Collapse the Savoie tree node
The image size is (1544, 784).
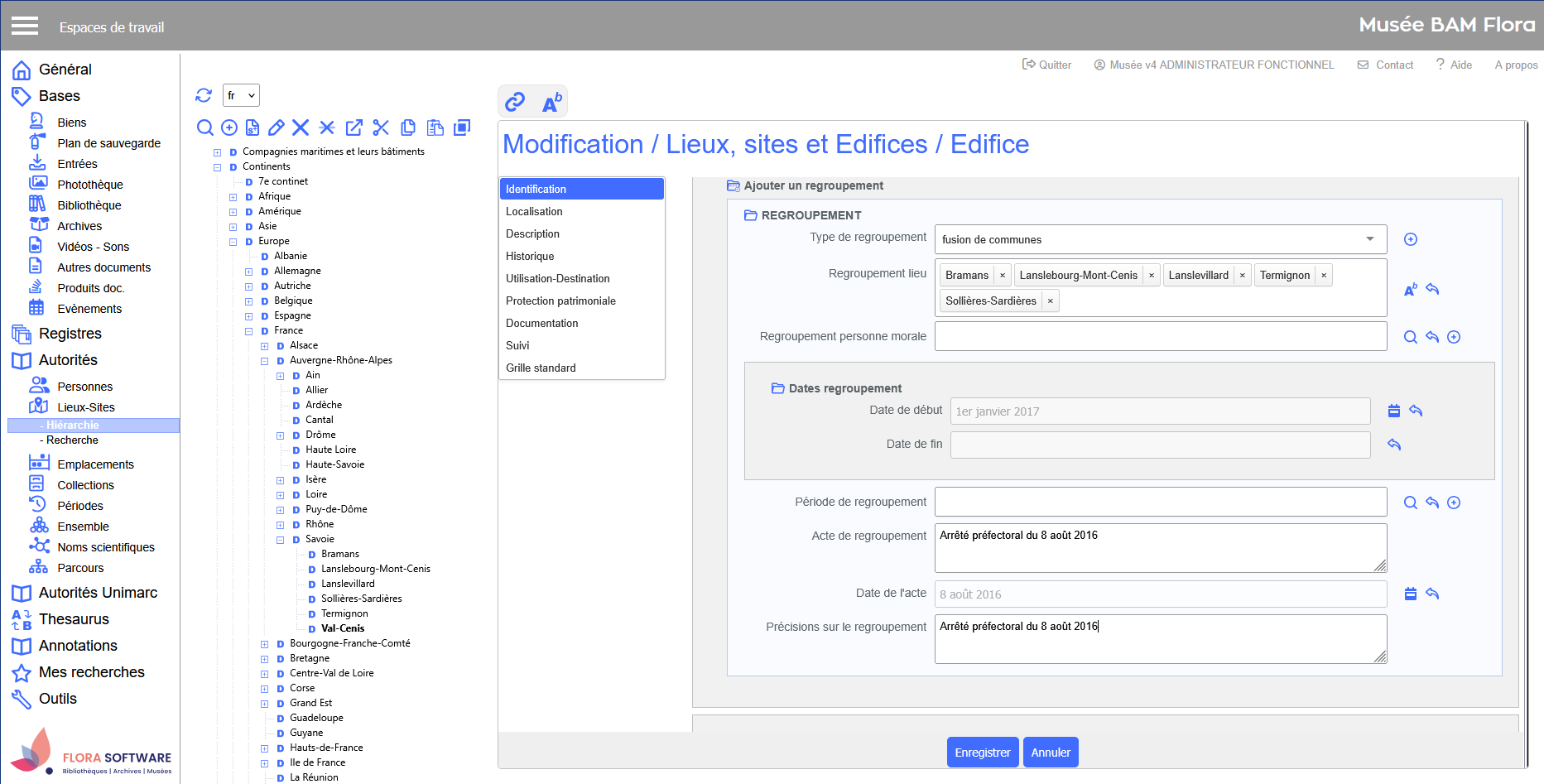(281, 540)
